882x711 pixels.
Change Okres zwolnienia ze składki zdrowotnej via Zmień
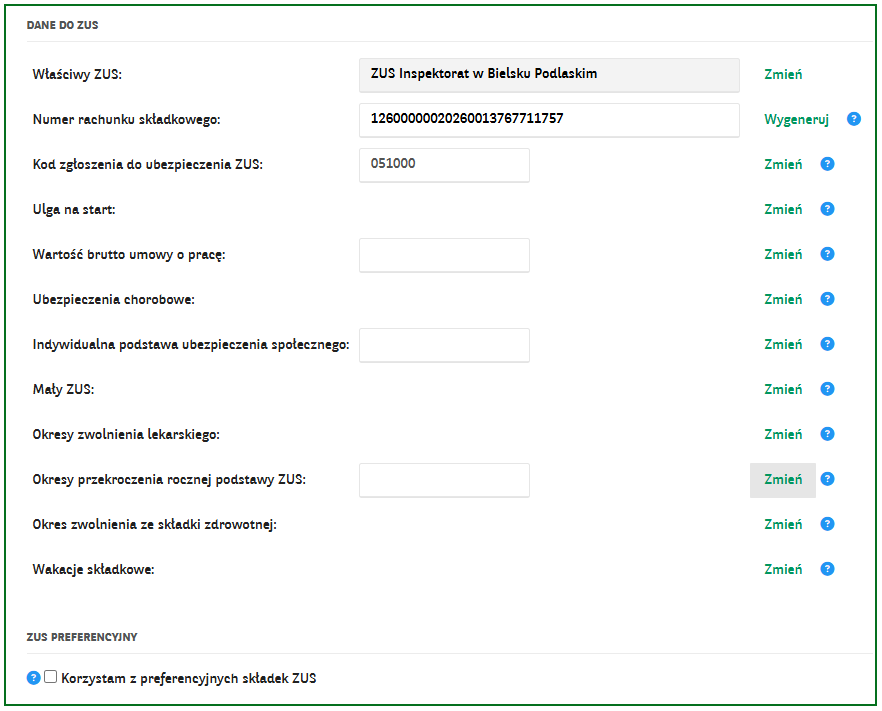pos(783,524)
